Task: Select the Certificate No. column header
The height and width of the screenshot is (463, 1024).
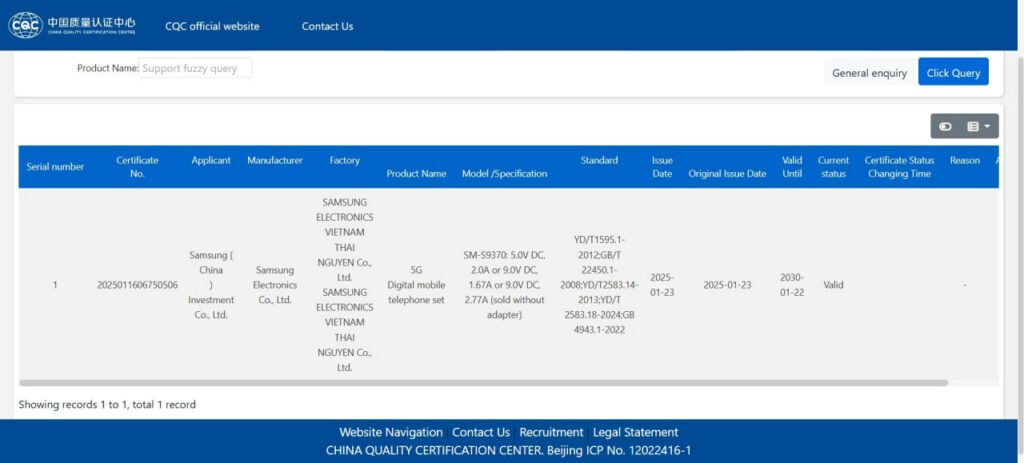Action: [137, 167]
